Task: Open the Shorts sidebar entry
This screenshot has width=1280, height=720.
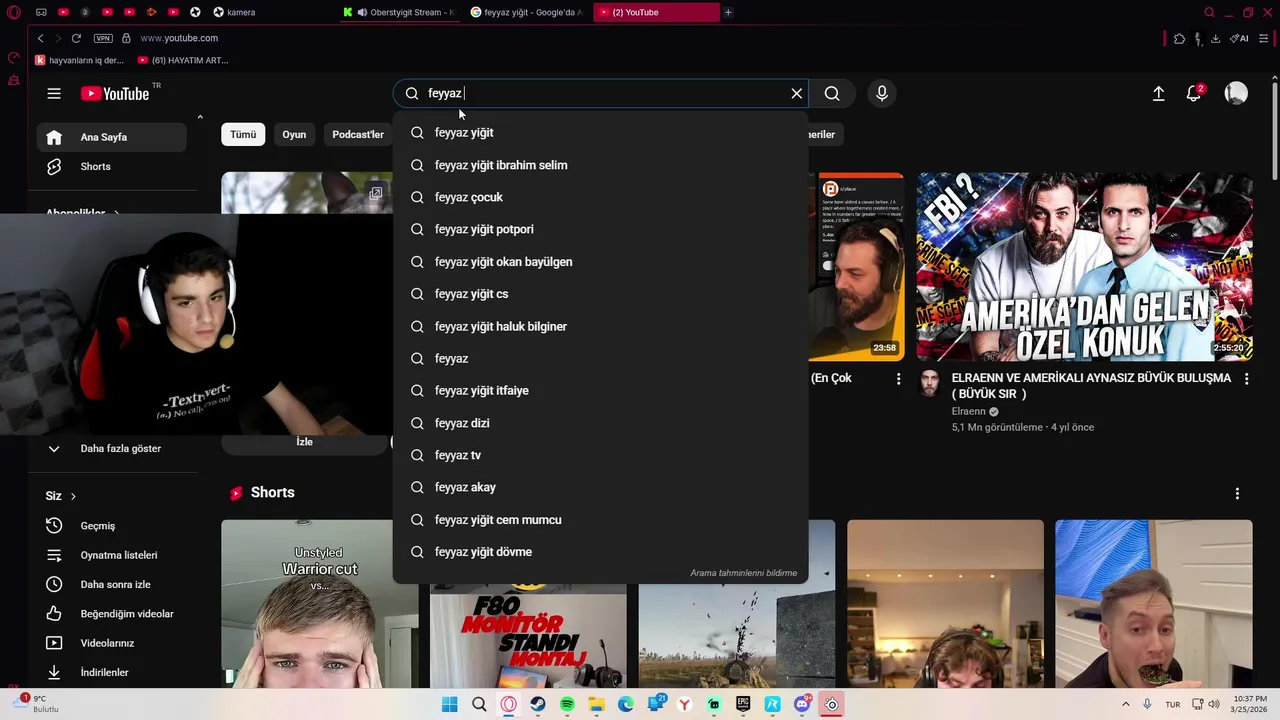Action: point(112,166)
